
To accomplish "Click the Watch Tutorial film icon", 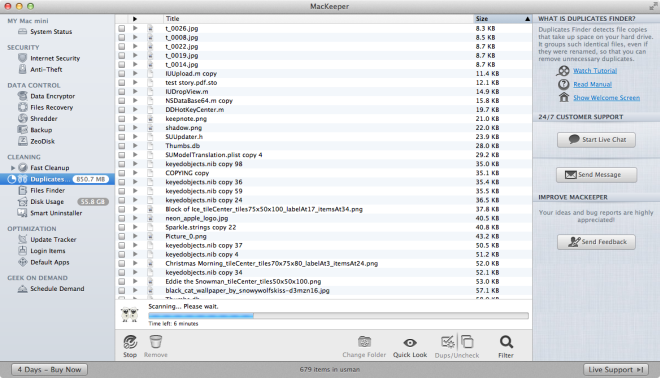I will coord(563,71).
